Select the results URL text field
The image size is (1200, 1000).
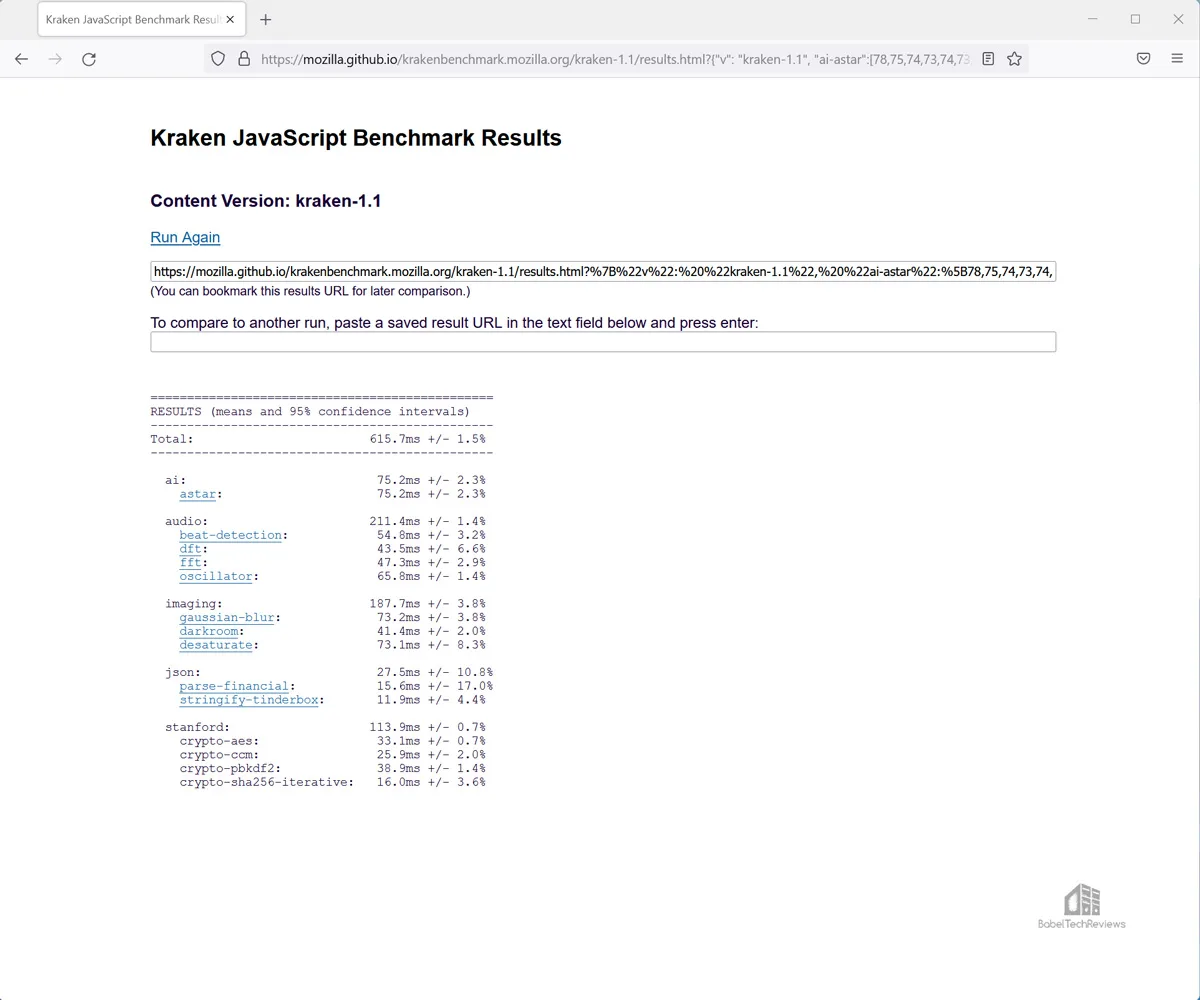[603, 272]
